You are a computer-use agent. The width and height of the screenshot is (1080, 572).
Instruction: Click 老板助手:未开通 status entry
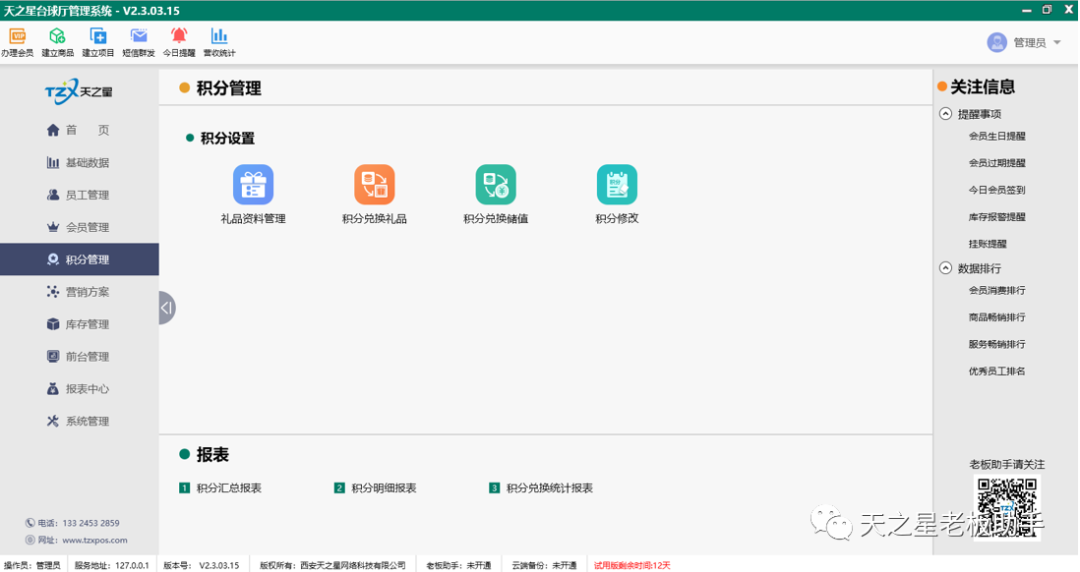pos(458,565)
